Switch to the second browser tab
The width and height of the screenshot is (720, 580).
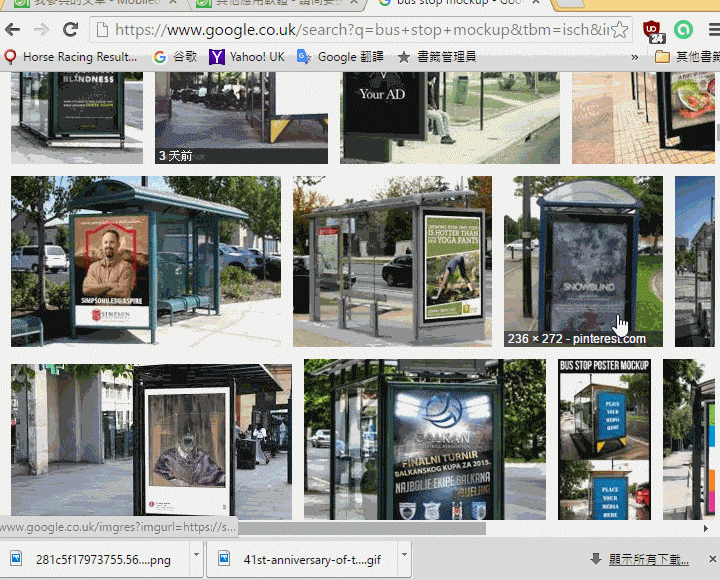(276, 4)
